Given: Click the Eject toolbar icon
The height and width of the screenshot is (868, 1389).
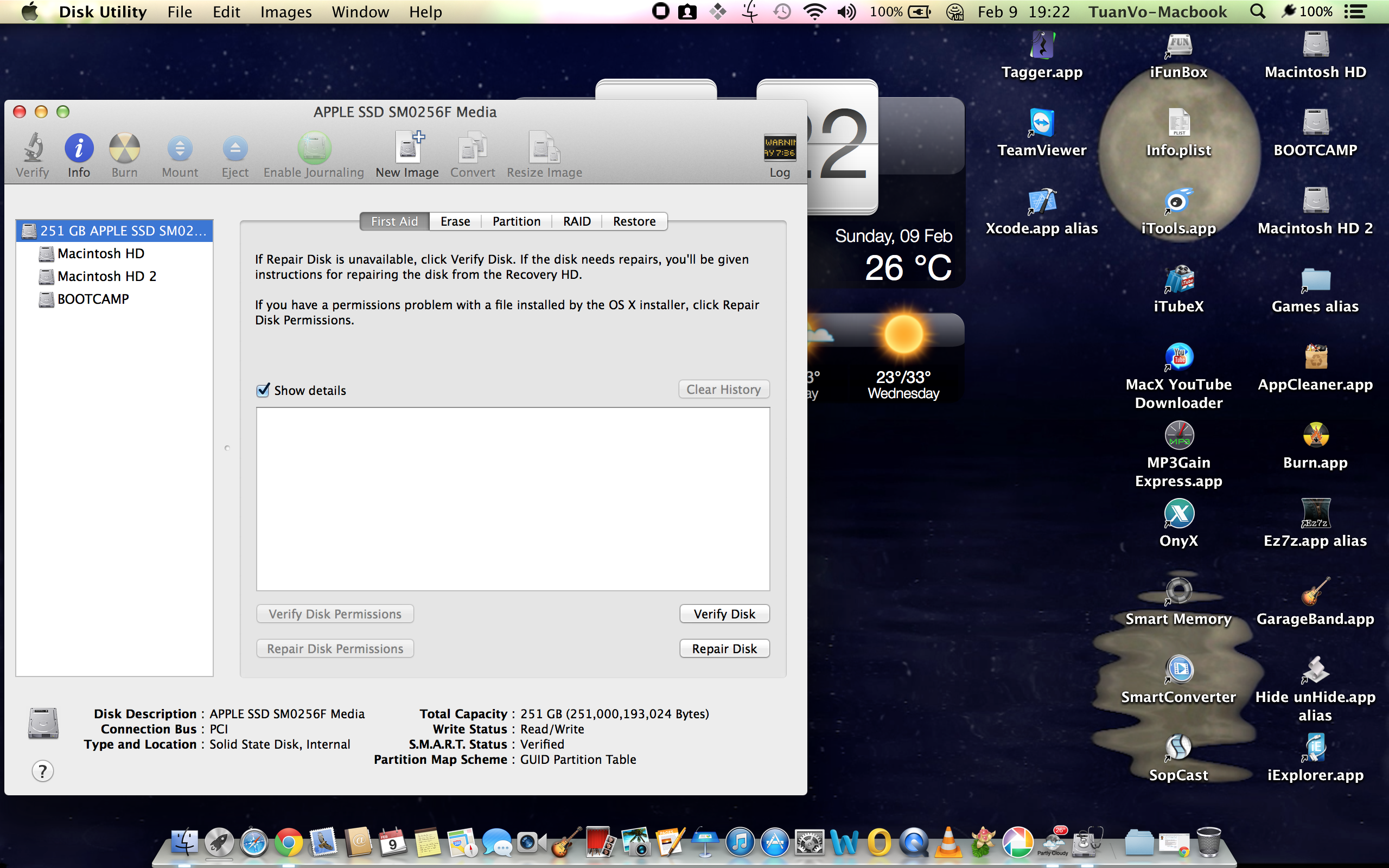Looking at the screenshot, I should tap(235, 149).
